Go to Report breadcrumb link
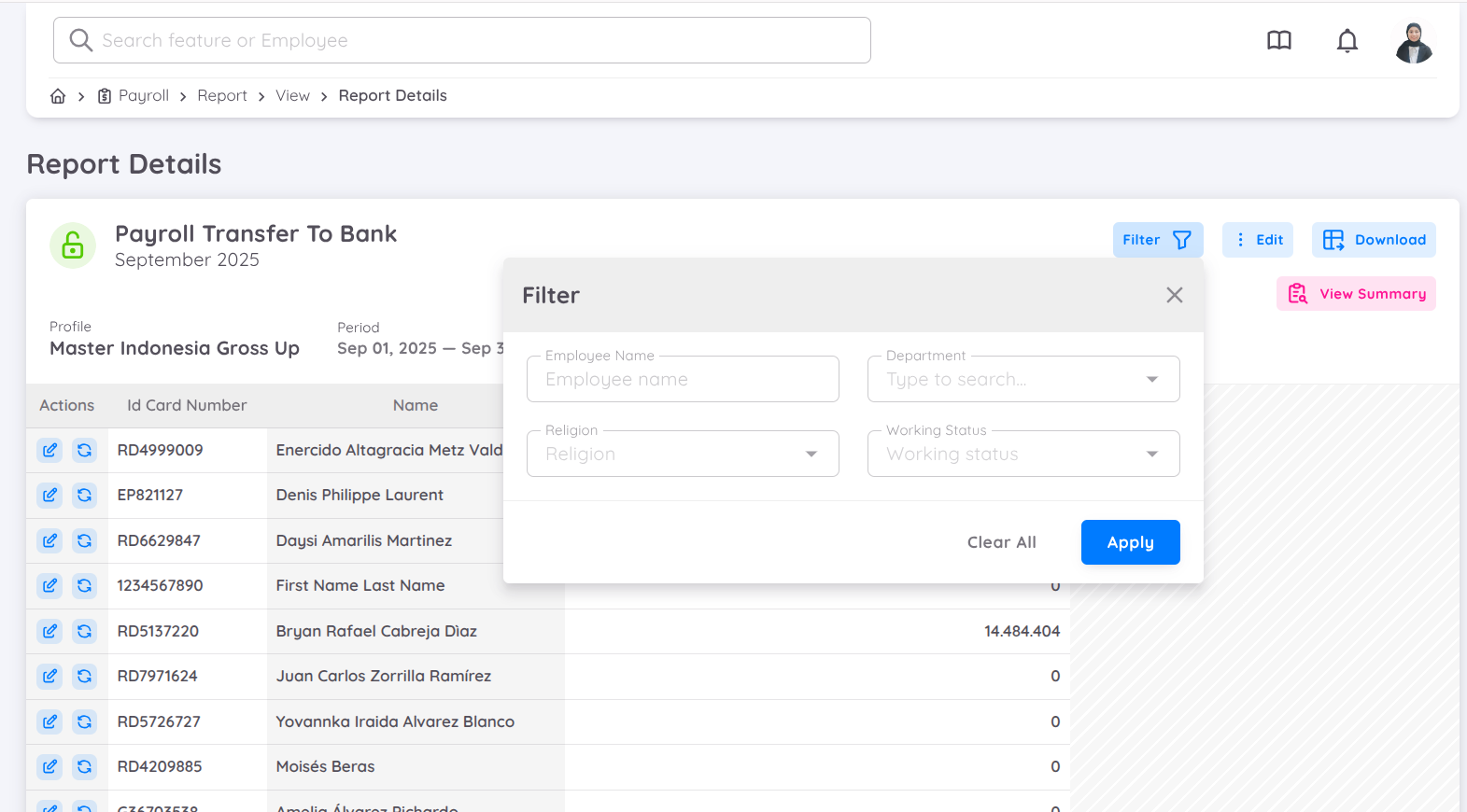The image size is (1467, 812). point(222,96)
